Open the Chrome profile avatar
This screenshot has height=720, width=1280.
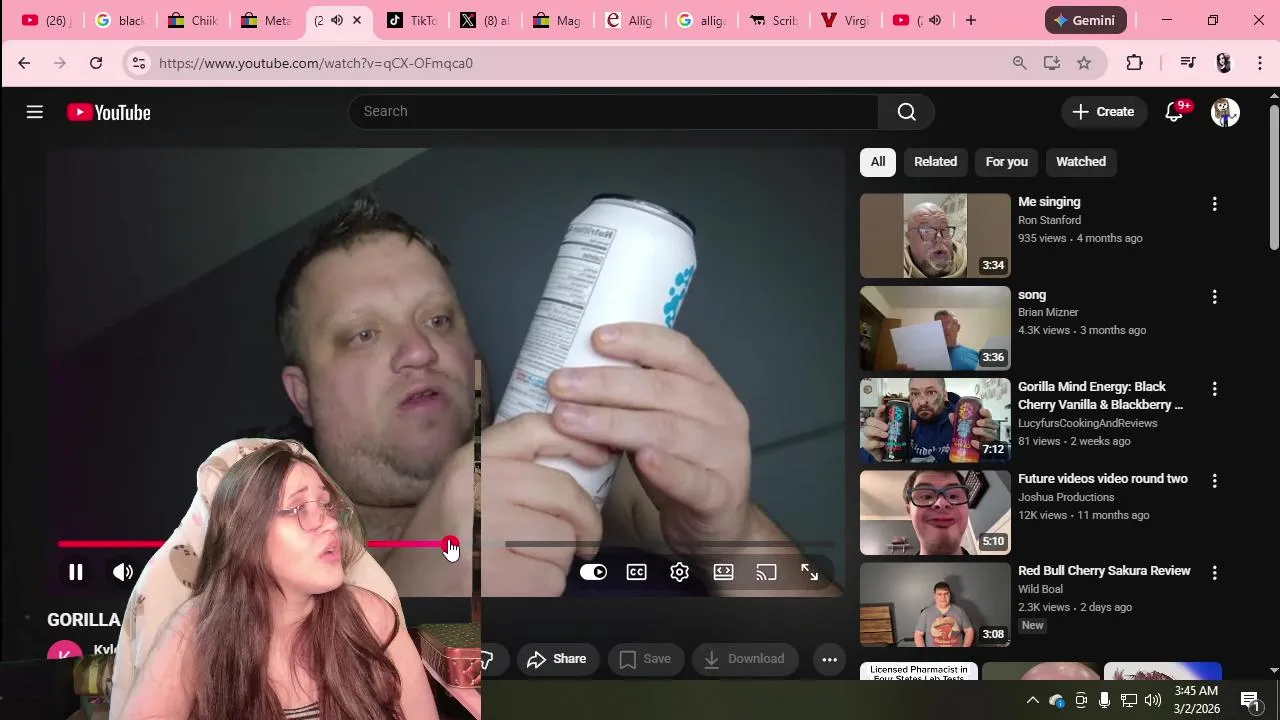click(1224, 63)
